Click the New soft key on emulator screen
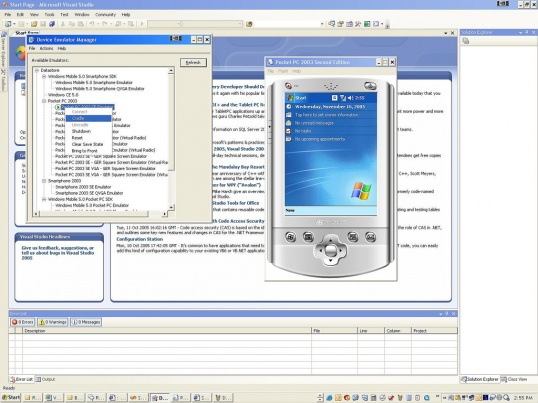Viewport: 538px width, 403px height. [x=290, y=210]
